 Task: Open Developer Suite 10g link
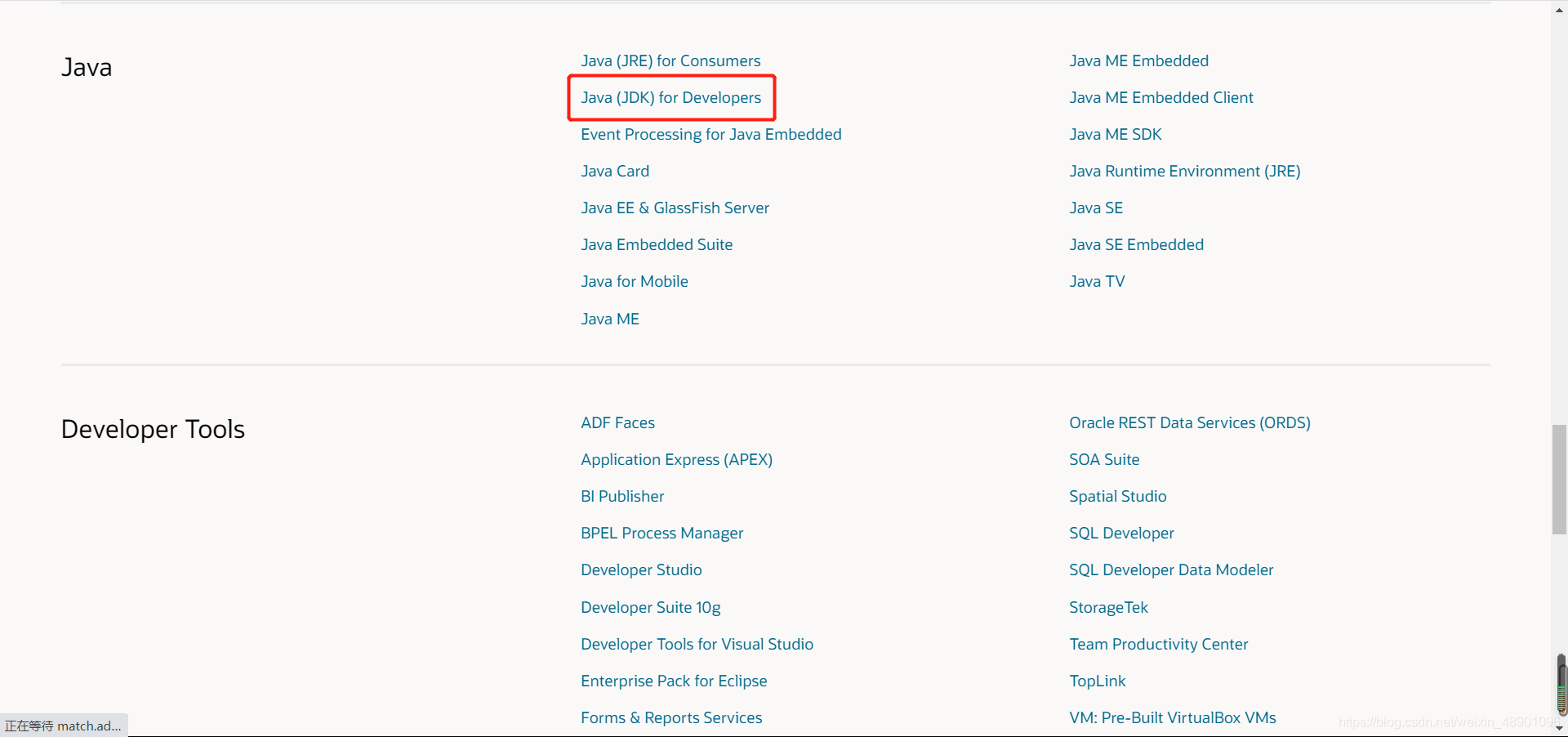click(x=651, y=608)
